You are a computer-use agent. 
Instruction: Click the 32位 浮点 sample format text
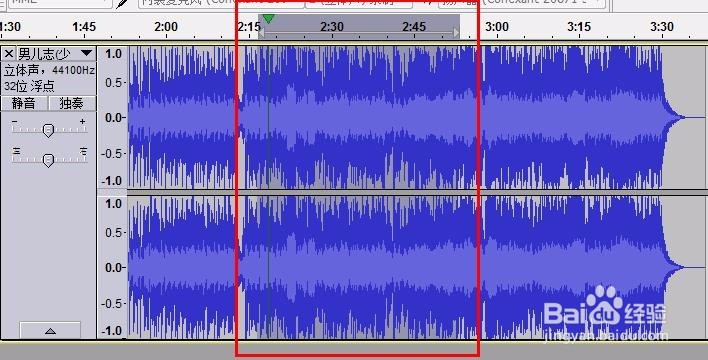pos(29,85)
